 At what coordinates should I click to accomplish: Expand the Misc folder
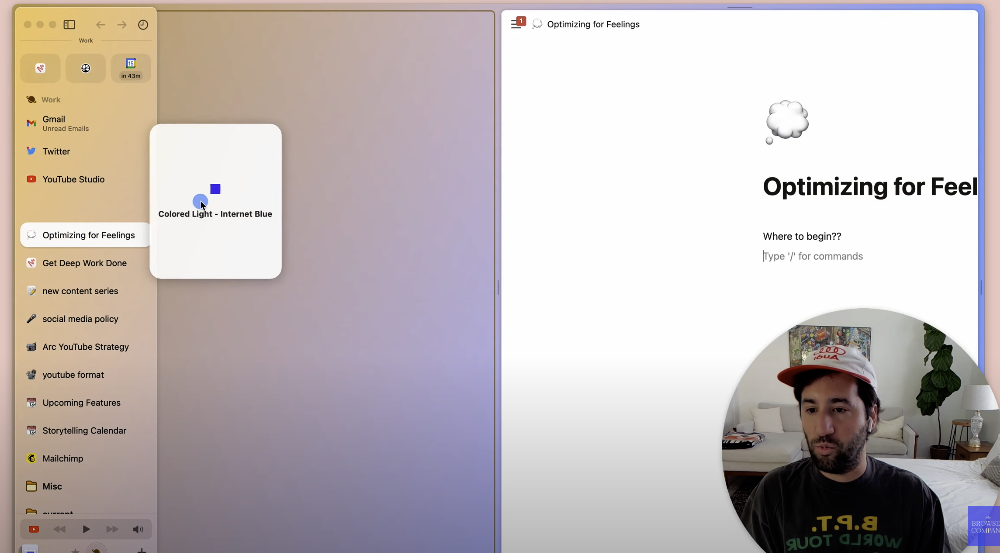pyautogui.click(x=85, y=486)
